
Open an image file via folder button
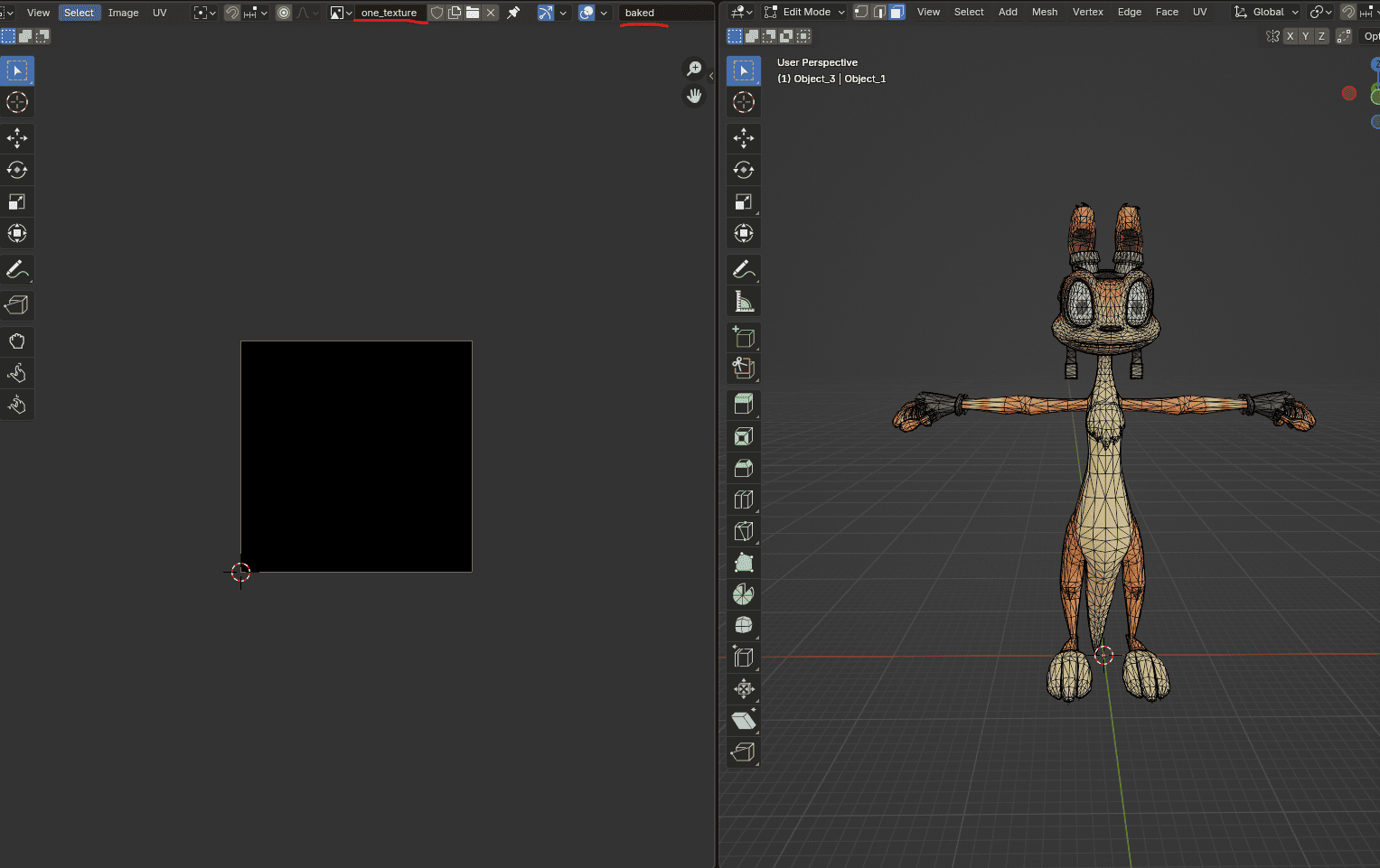point(473,13)
